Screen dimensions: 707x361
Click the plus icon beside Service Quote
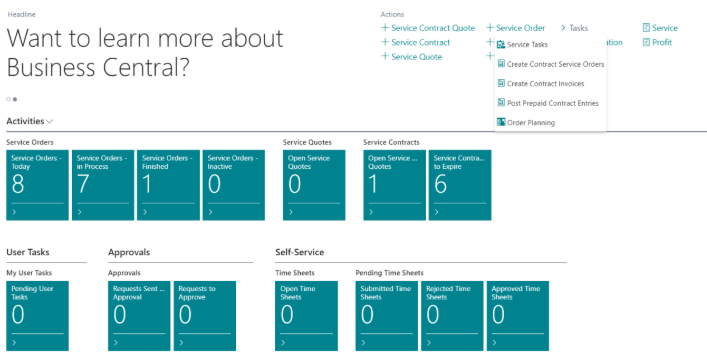tap(385, 56)
